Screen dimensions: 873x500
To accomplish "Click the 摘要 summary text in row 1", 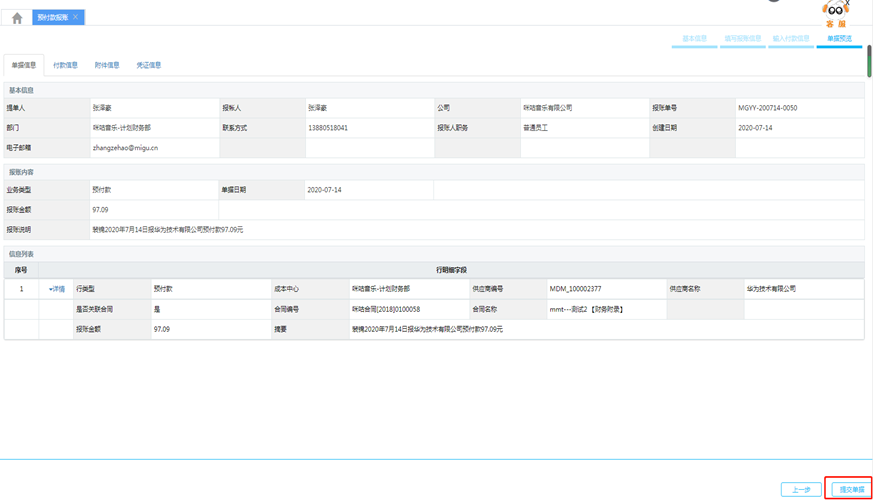I will click(427, 329).
